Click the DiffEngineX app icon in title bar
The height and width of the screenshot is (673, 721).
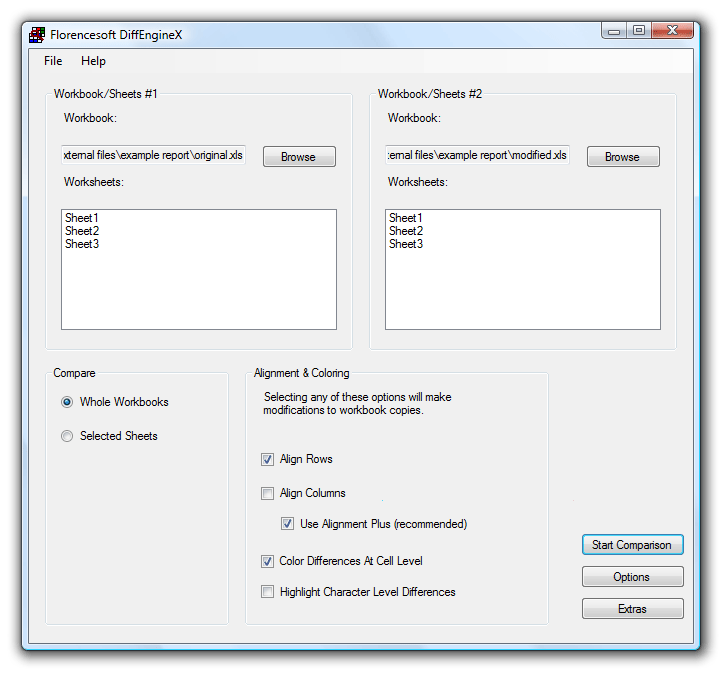pyautogui.click(x=37, y=35)
